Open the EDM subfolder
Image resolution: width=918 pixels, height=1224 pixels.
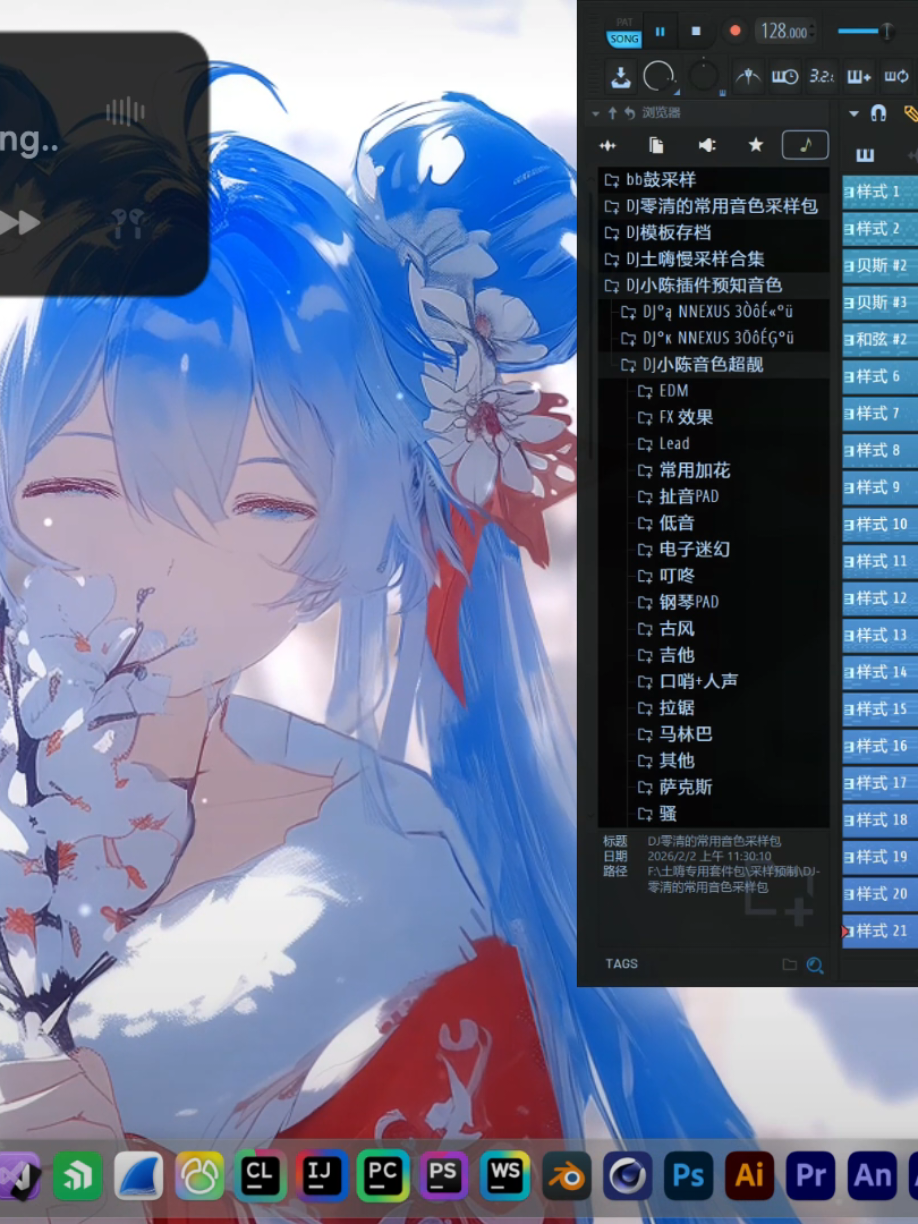673,391
